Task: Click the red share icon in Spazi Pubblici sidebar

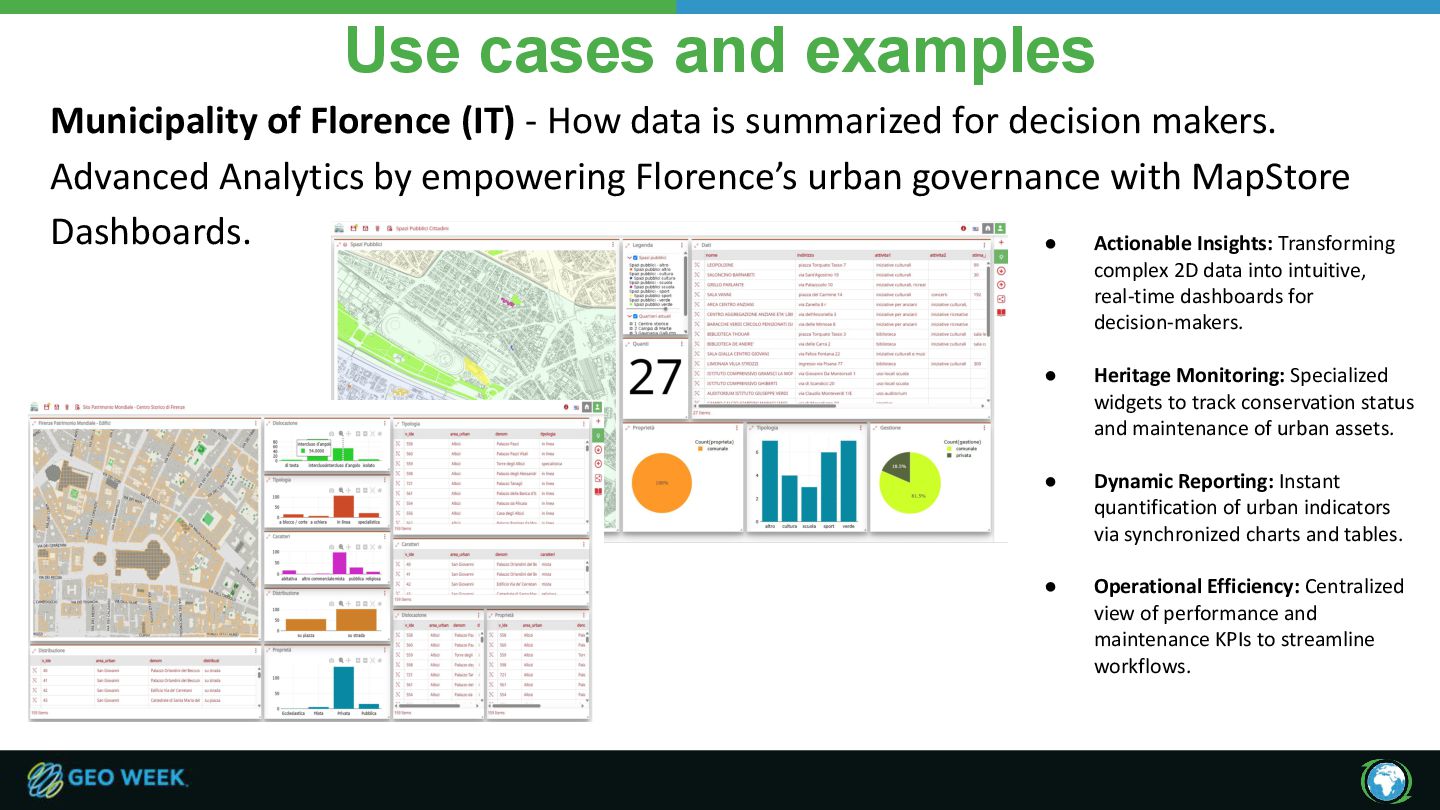Action: pos(1001,299)
